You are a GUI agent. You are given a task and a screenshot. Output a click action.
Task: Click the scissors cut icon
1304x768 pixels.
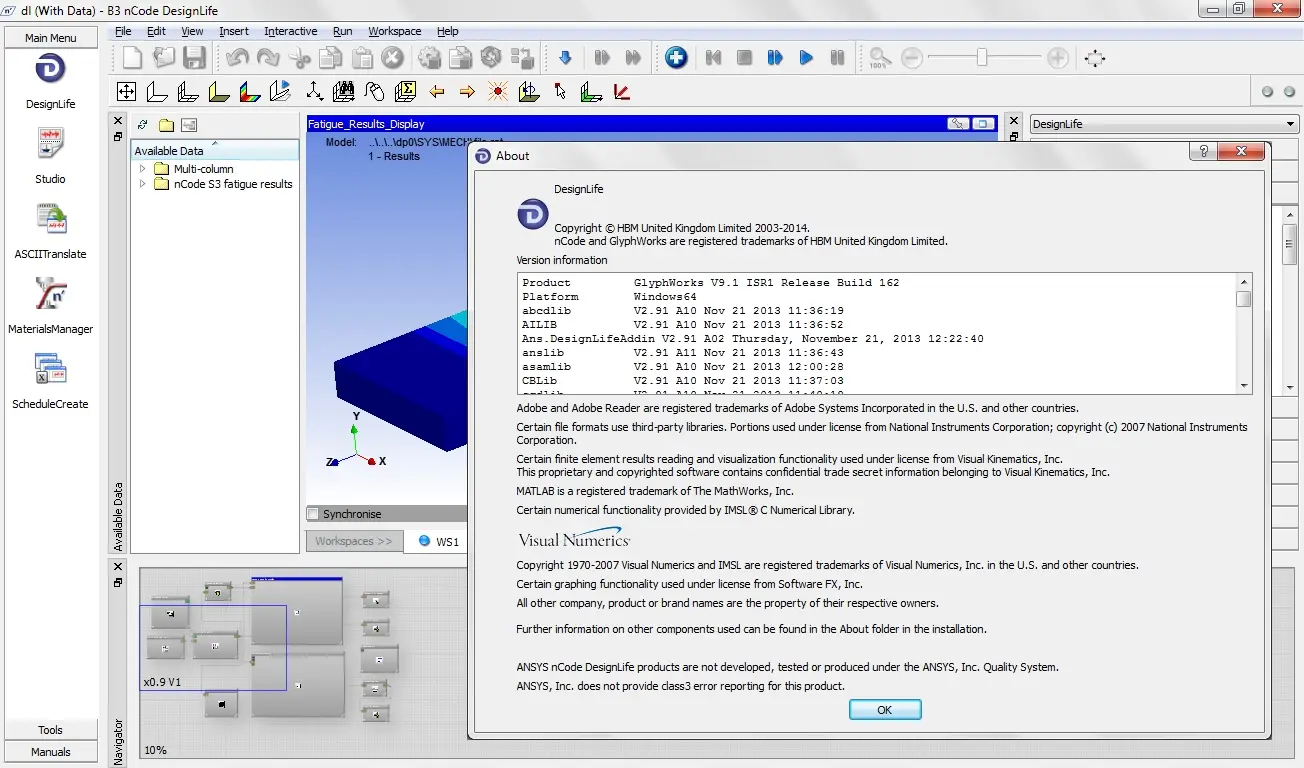pos(299,58)
